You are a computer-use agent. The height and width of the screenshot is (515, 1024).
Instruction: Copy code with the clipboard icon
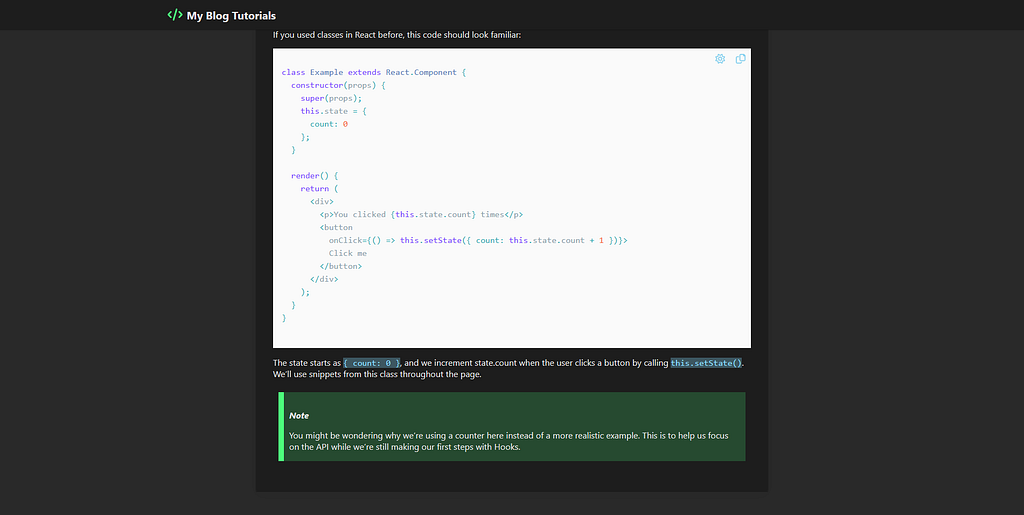click(x=741, y=59)
